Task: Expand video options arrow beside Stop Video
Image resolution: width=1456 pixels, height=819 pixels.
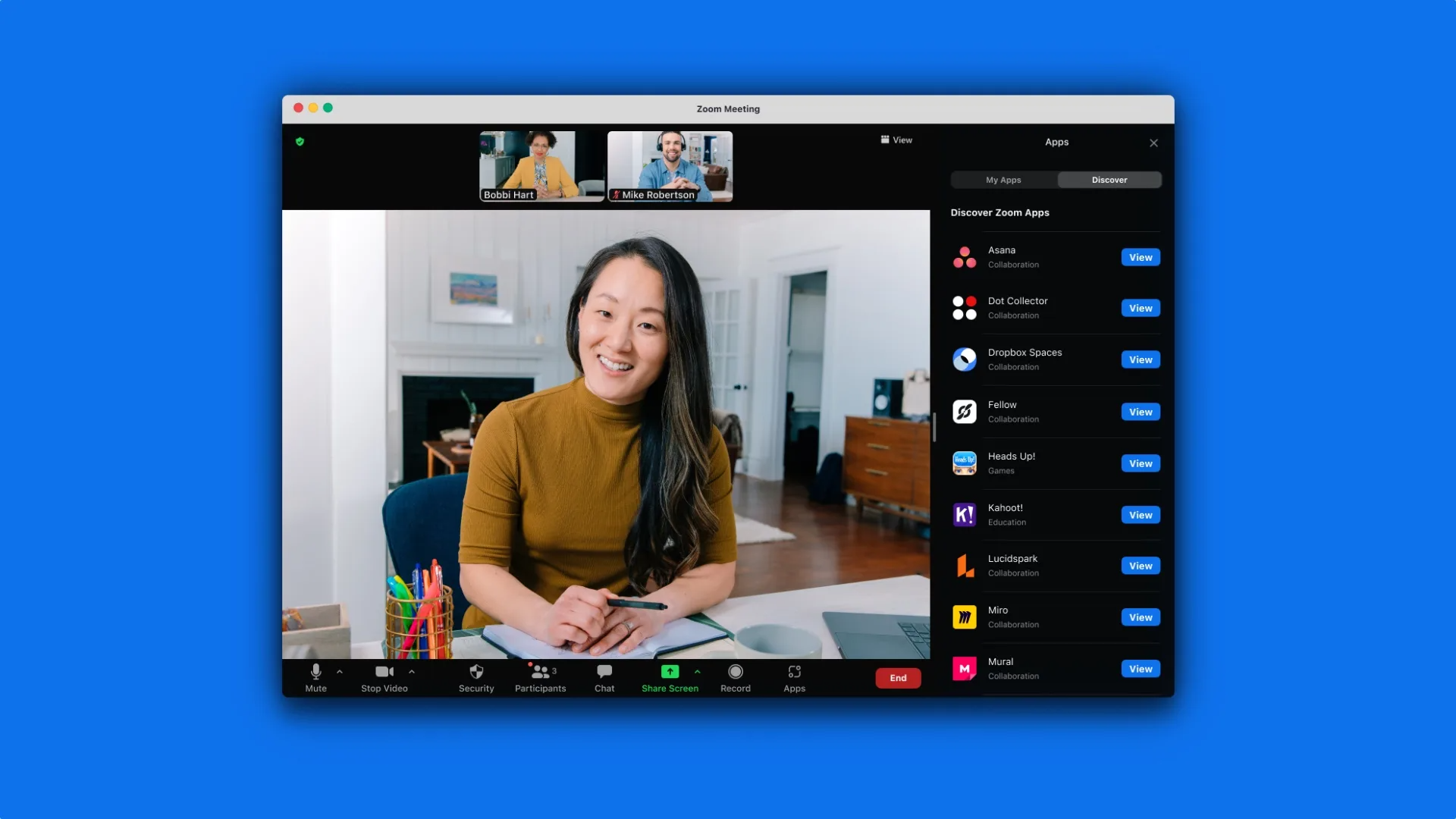Action: pos(412,672)
